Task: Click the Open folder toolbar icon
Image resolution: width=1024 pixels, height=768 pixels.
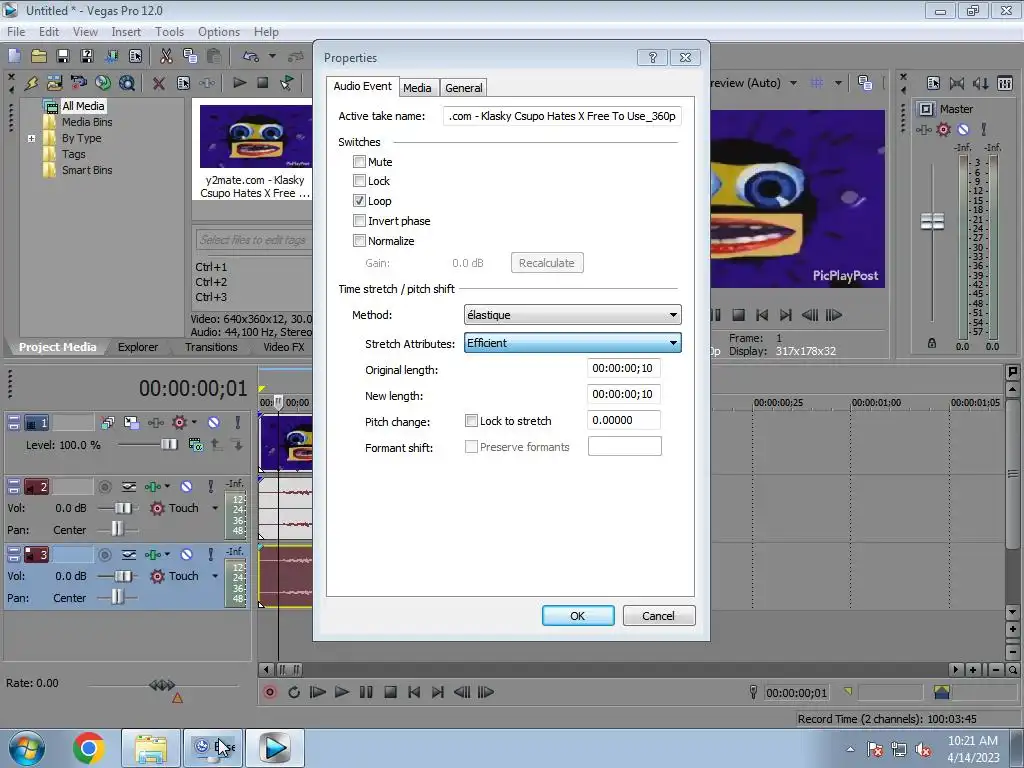Action: (x=39, y=57)
